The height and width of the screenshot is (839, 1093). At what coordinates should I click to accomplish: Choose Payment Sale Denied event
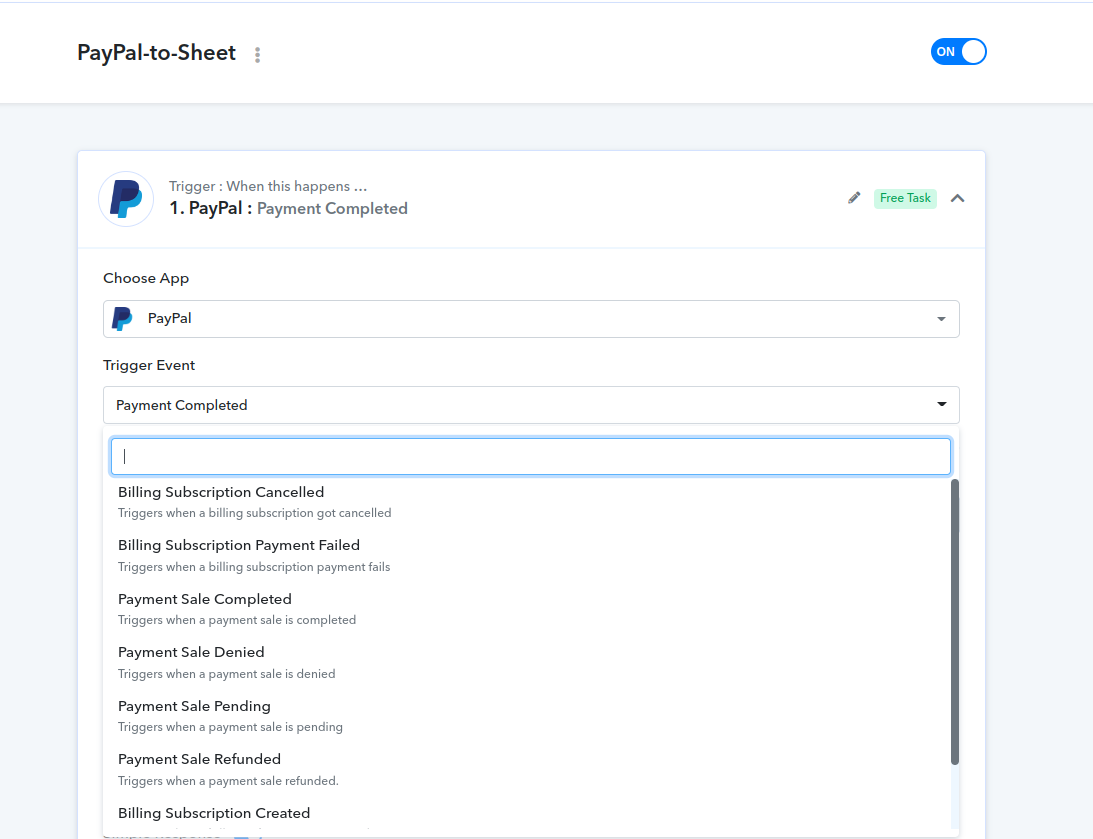click(530, 663)
